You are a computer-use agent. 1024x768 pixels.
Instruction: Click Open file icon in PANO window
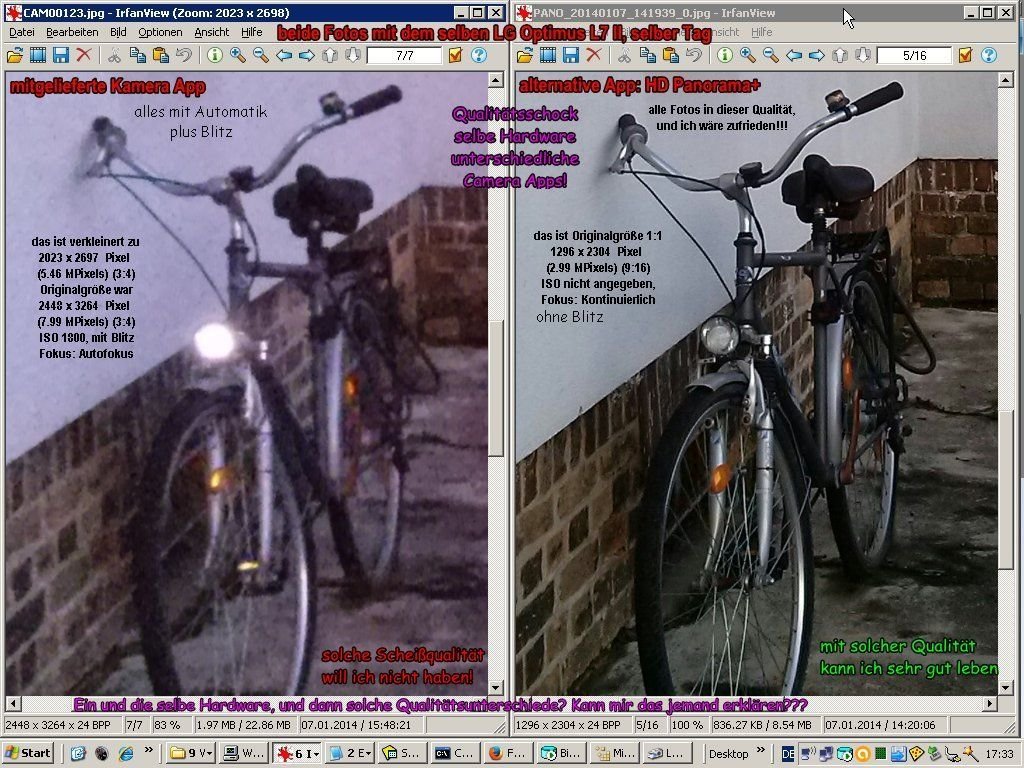coord(524,56)
